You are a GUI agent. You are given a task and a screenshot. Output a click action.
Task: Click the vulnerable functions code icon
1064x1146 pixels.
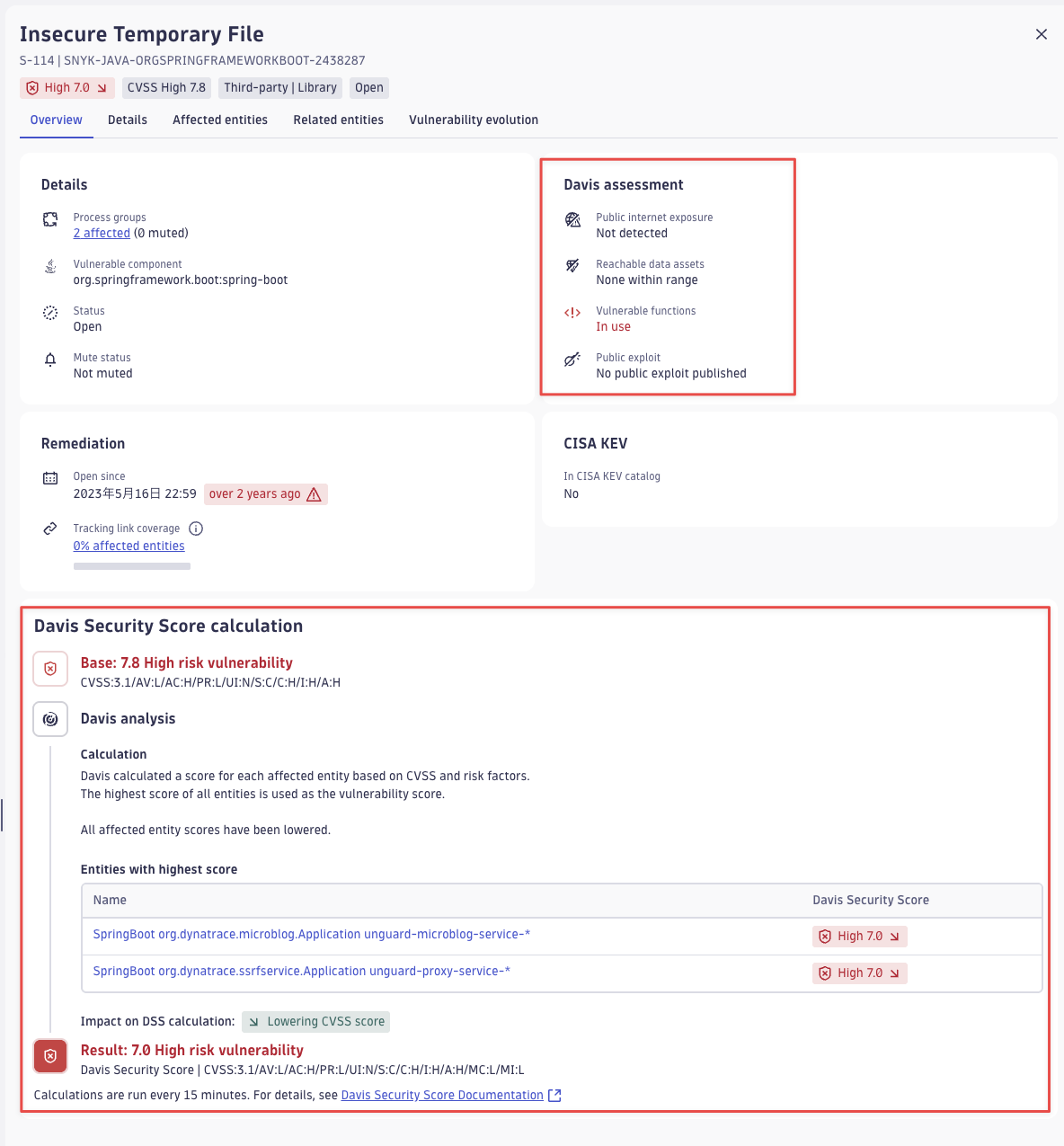(572, 313)
